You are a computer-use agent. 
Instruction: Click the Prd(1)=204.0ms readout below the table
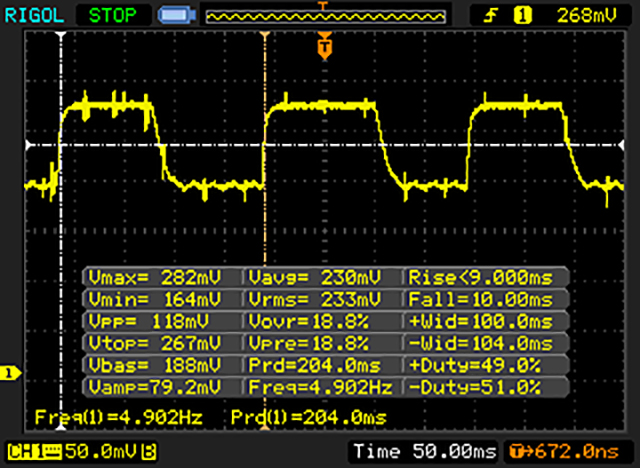pyautogui.click(x=308, y=415)
